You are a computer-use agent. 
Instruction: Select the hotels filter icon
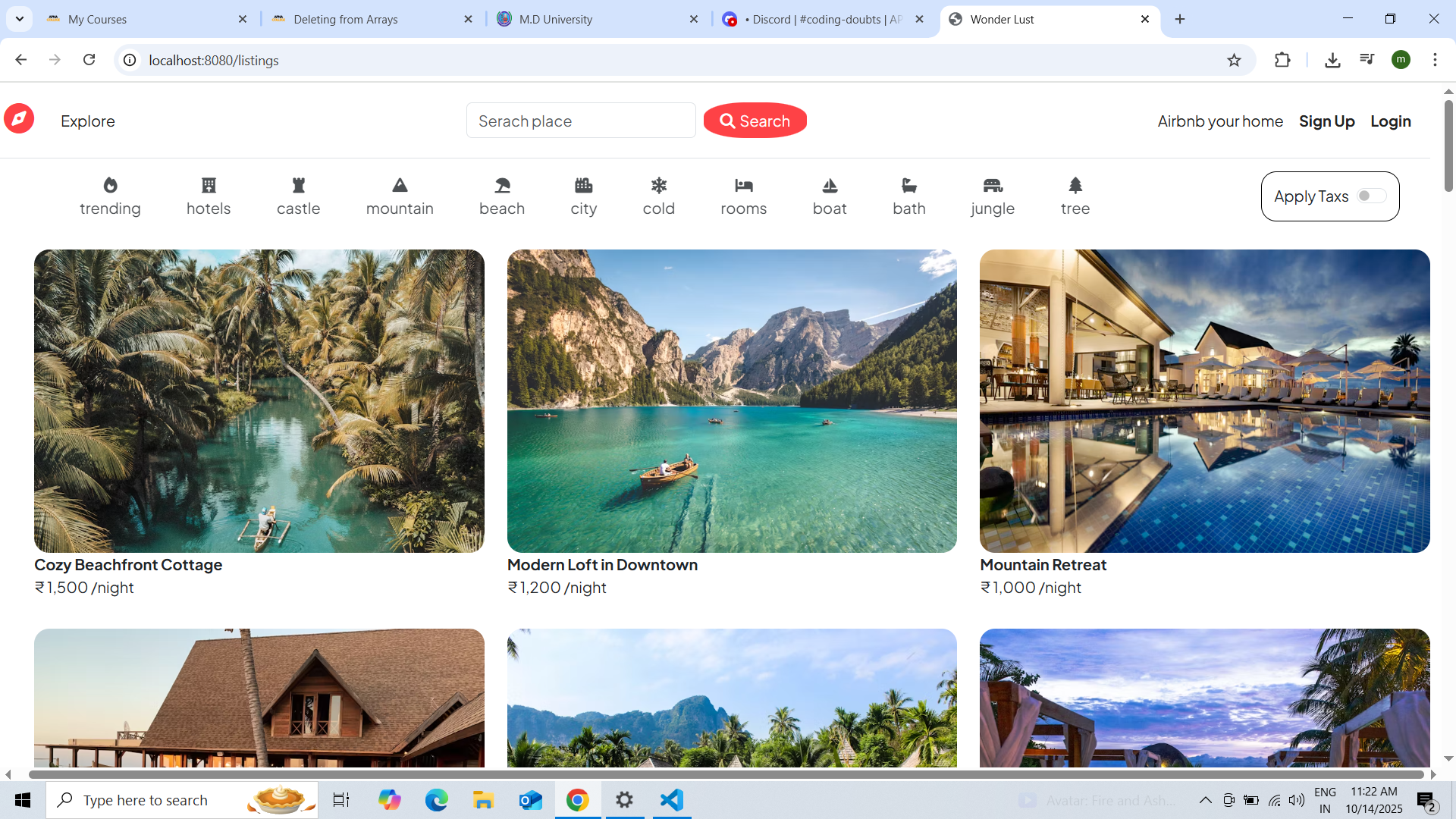click(209, 185)
